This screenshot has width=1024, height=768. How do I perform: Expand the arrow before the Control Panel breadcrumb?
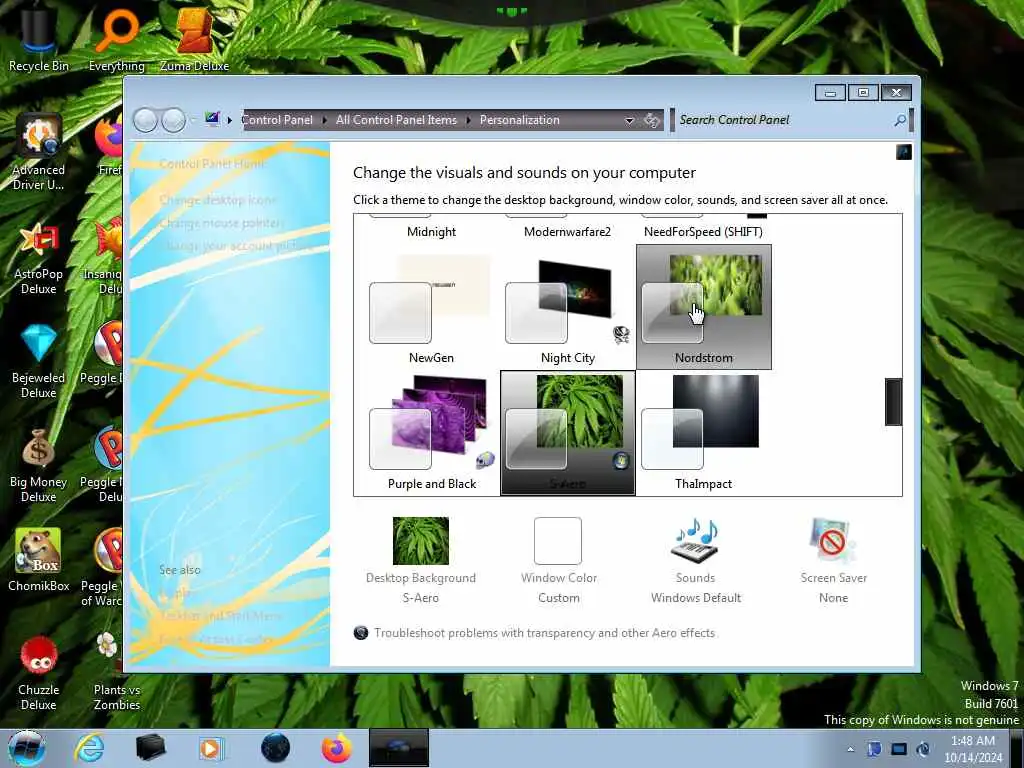pos(229,120)
